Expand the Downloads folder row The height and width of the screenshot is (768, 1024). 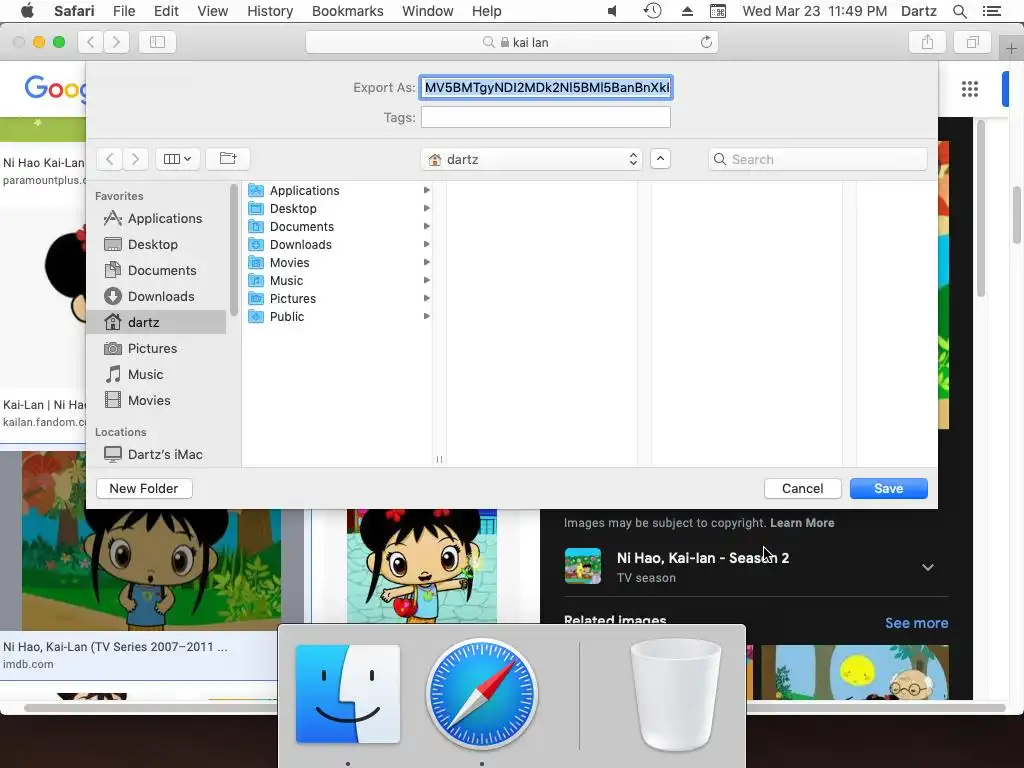click(x=426, y=244)
